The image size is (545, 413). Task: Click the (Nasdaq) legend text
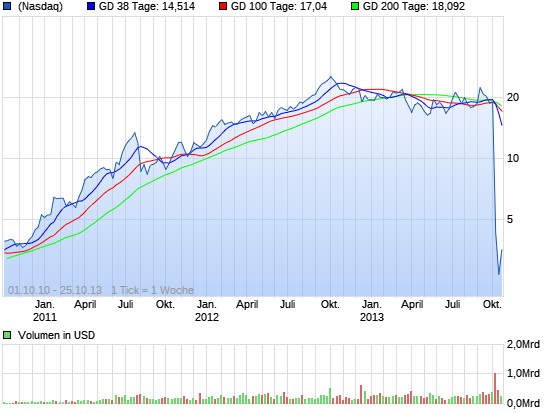coord(40,6)
